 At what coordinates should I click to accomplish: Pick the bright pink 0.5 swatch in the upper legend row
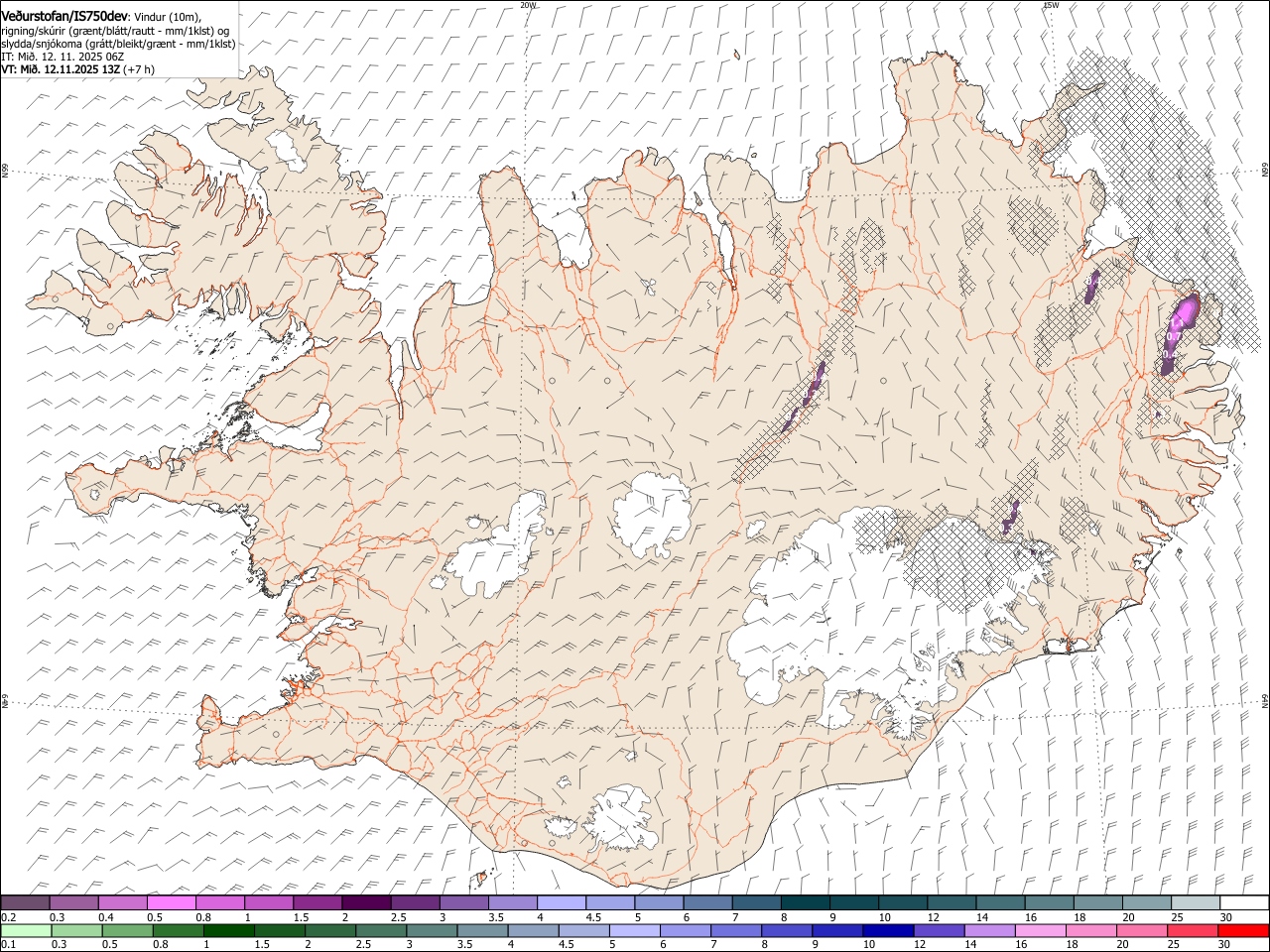coord(172,903)
